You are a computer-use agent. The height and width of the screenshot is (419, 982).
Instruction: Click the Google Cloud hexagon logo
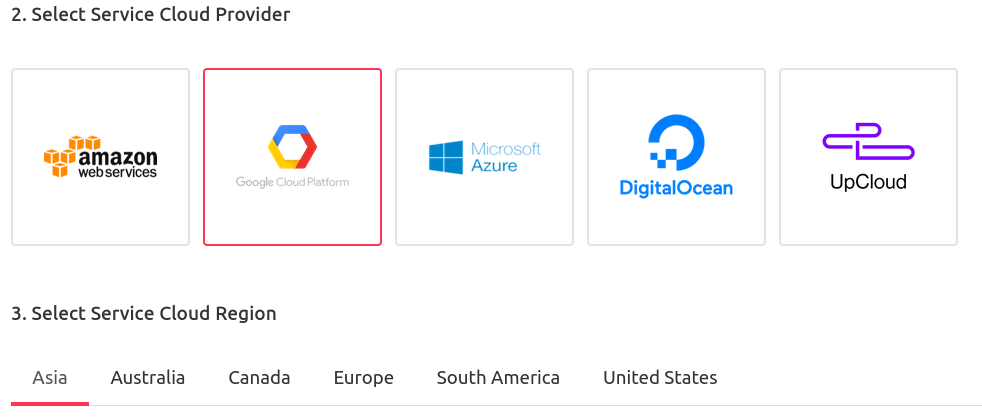292,147
